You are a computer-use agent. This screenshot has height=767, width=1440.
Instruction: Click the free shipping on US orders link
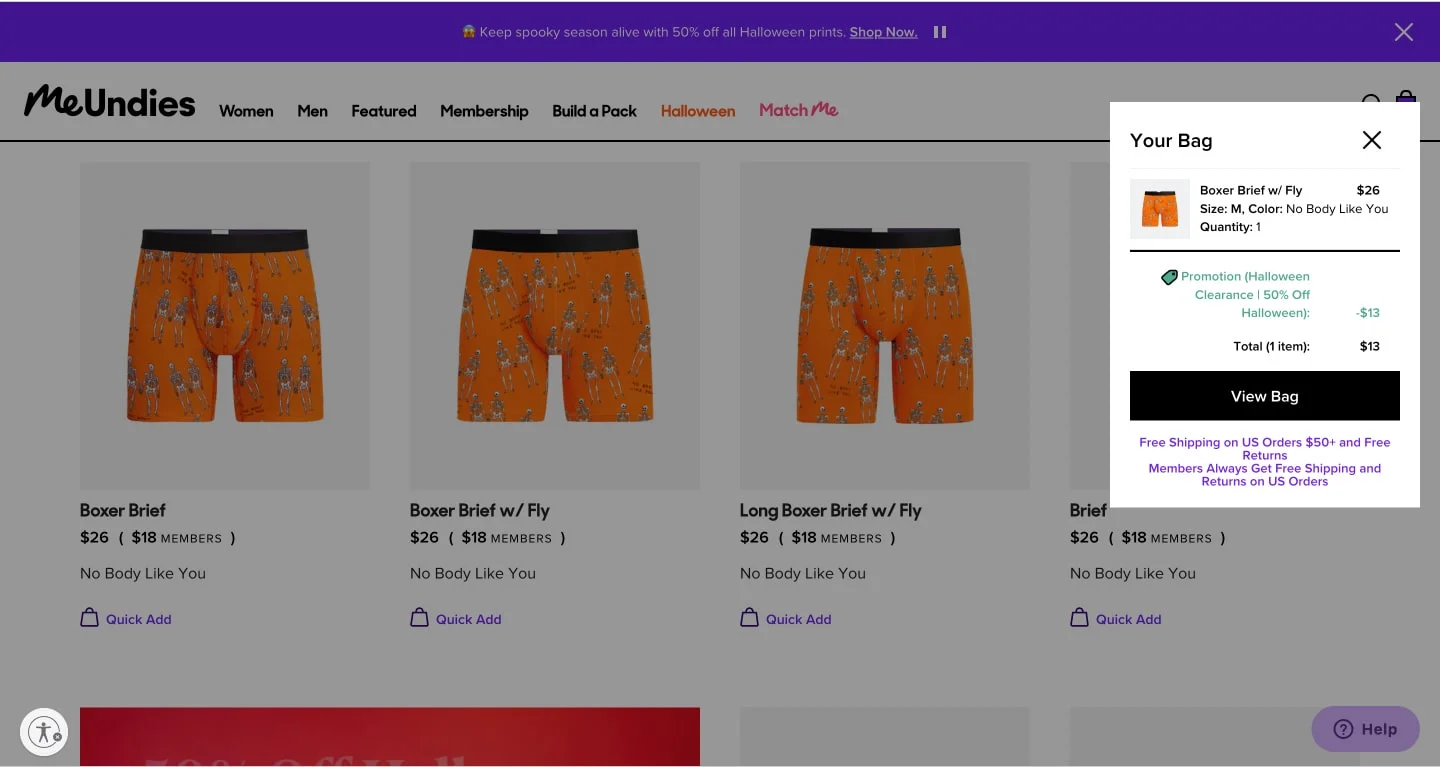(x=1264, y=448)
